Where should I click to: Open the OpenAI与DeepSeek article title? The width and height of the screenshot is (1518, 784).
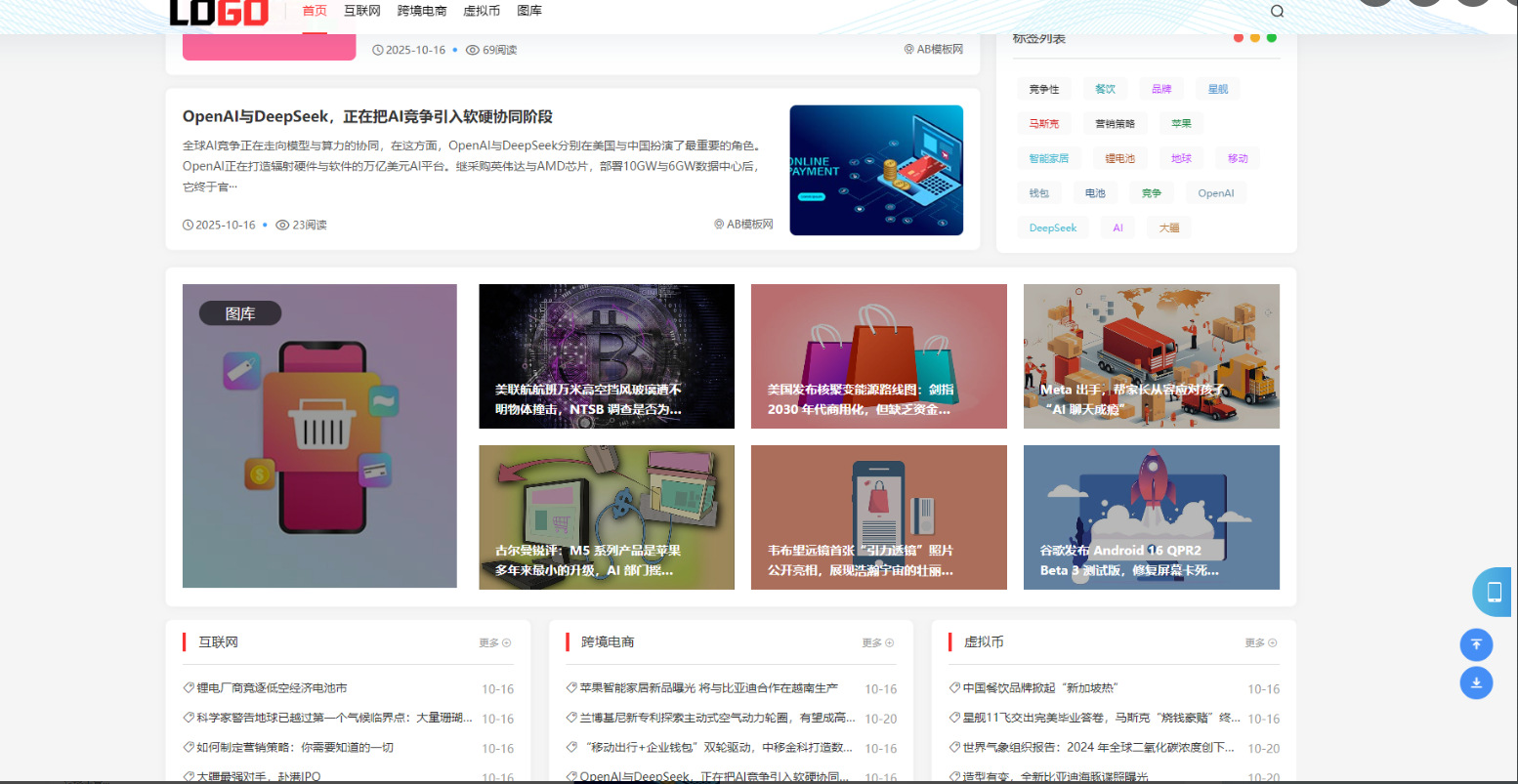367,116
